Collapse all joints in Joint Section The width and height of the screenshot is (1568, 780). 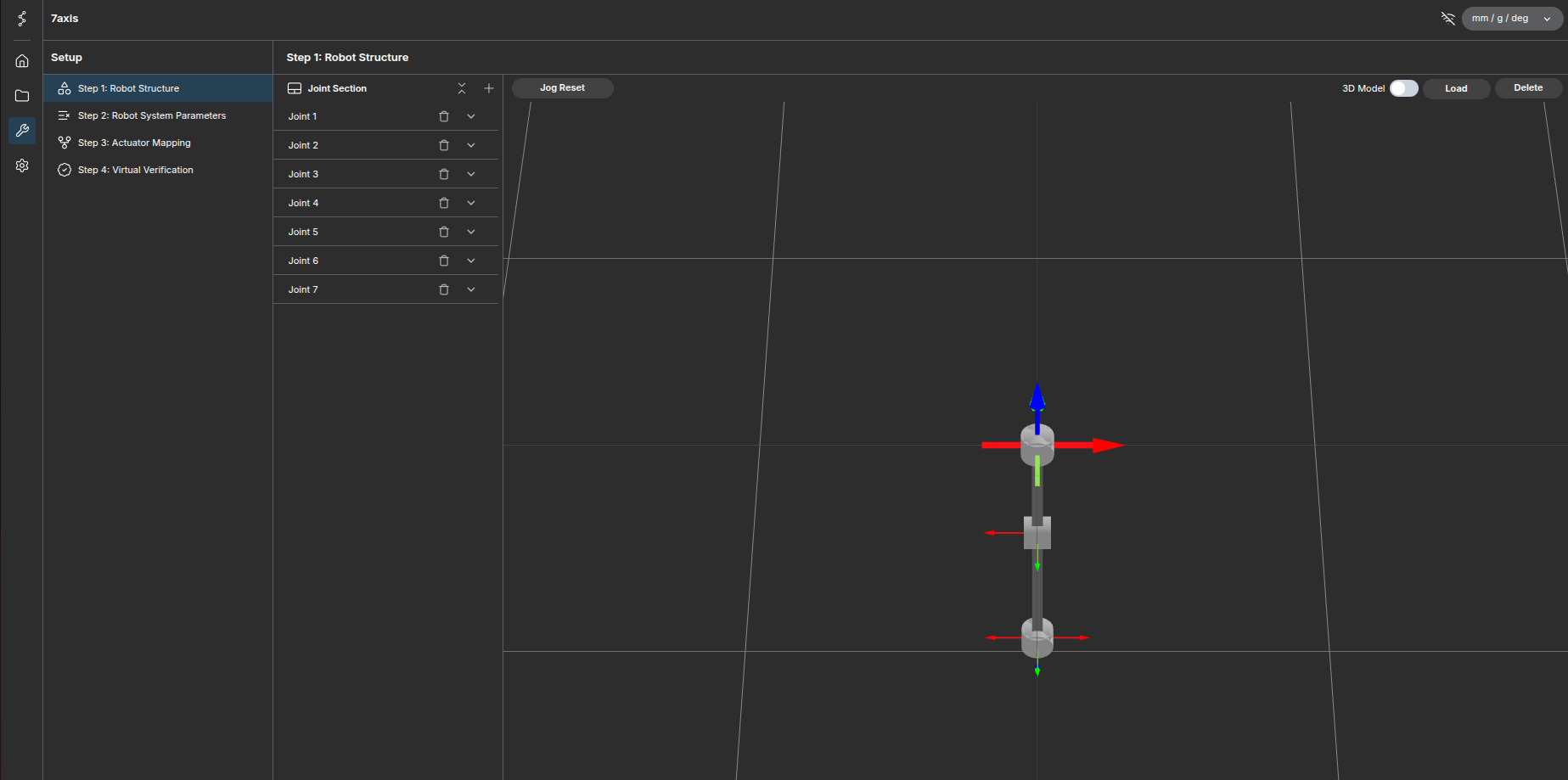(x=462, y=88)
